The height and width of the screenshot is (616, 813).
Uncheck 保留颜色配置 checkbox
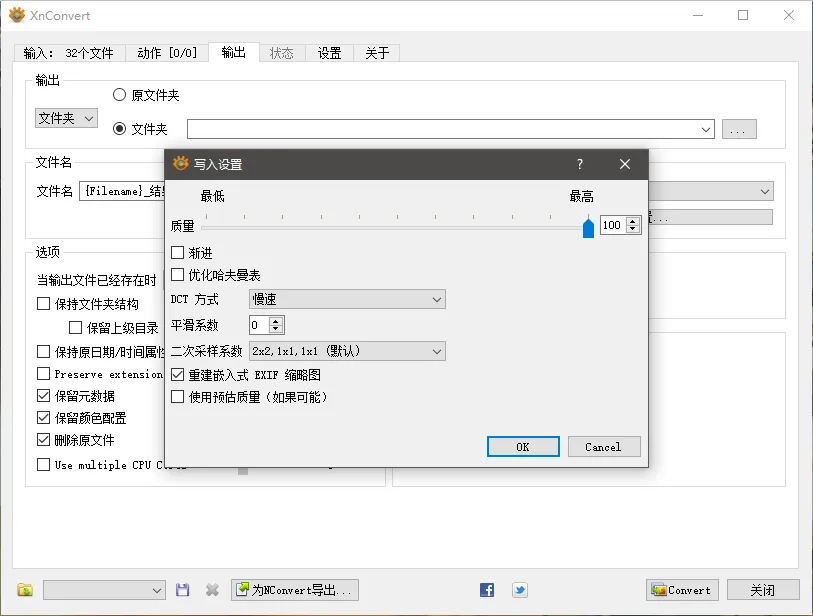pos(44,417)
